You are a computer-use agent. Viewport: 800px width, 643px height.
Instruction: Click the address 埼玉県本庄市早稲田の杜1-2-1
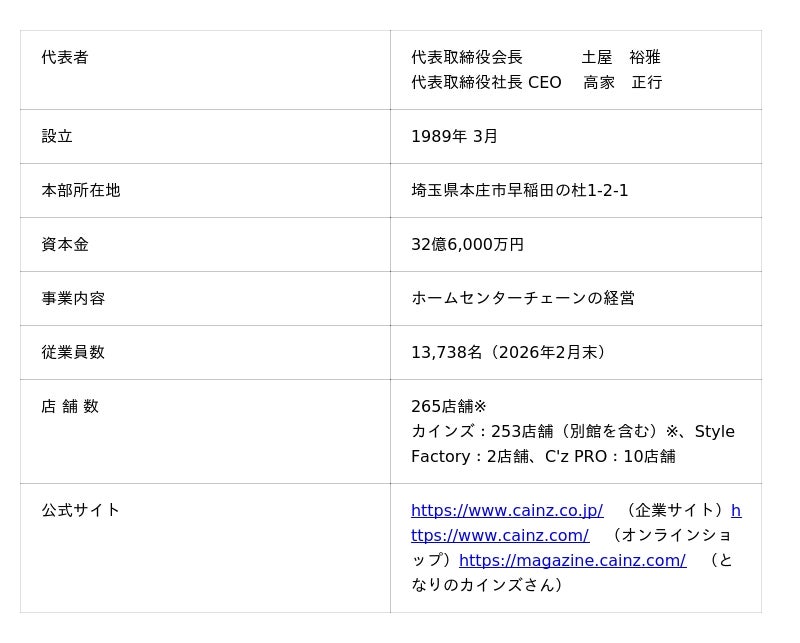[519, 190]
